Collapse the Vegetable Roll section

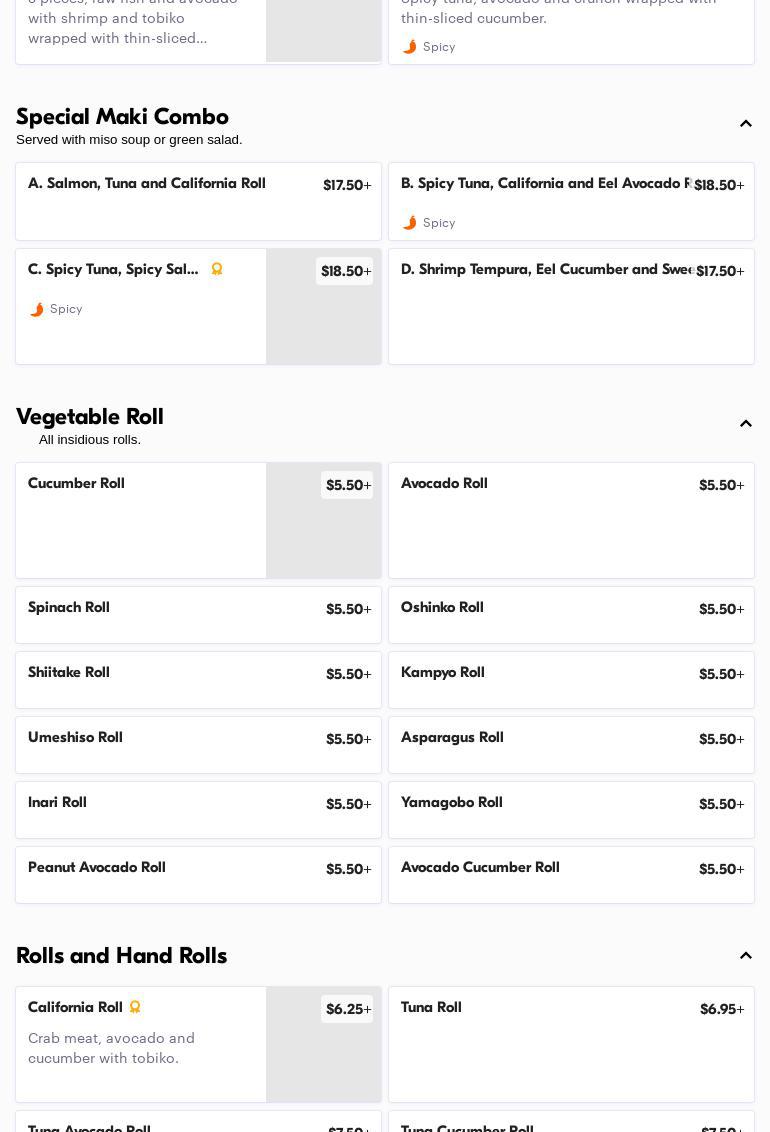pos(745,424)
